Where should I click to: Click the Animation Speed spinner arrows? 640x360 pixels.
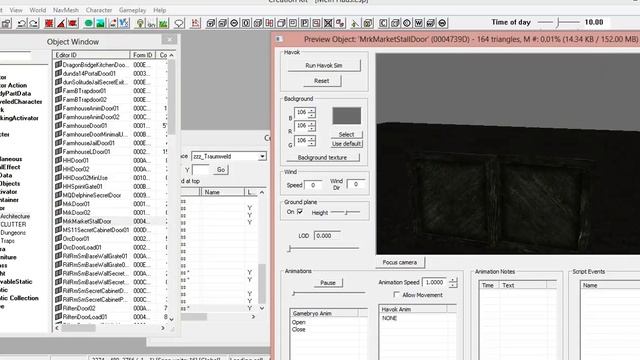[453, 282]
